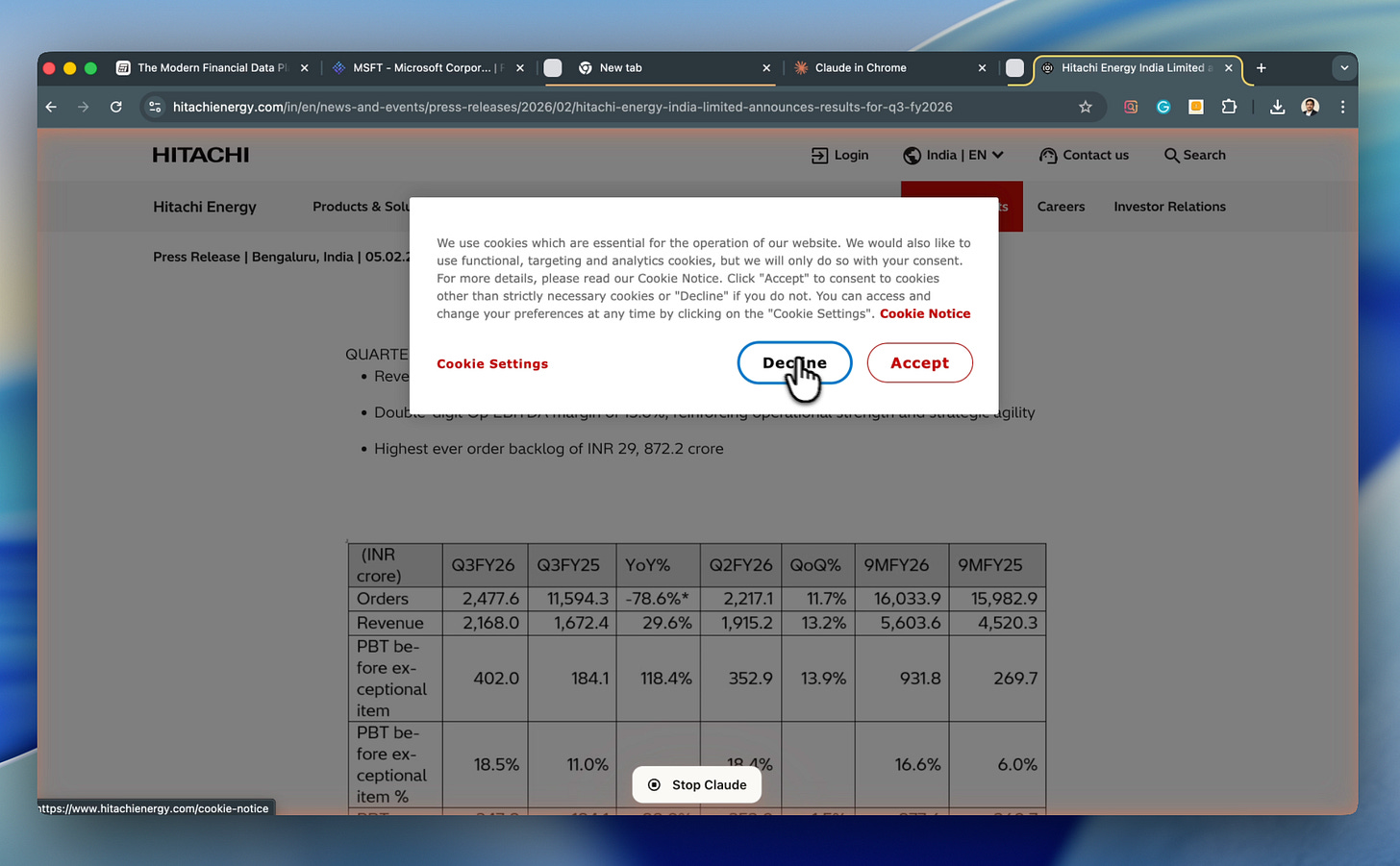
Task: Click the Stop Claude button
Action: 696,784
